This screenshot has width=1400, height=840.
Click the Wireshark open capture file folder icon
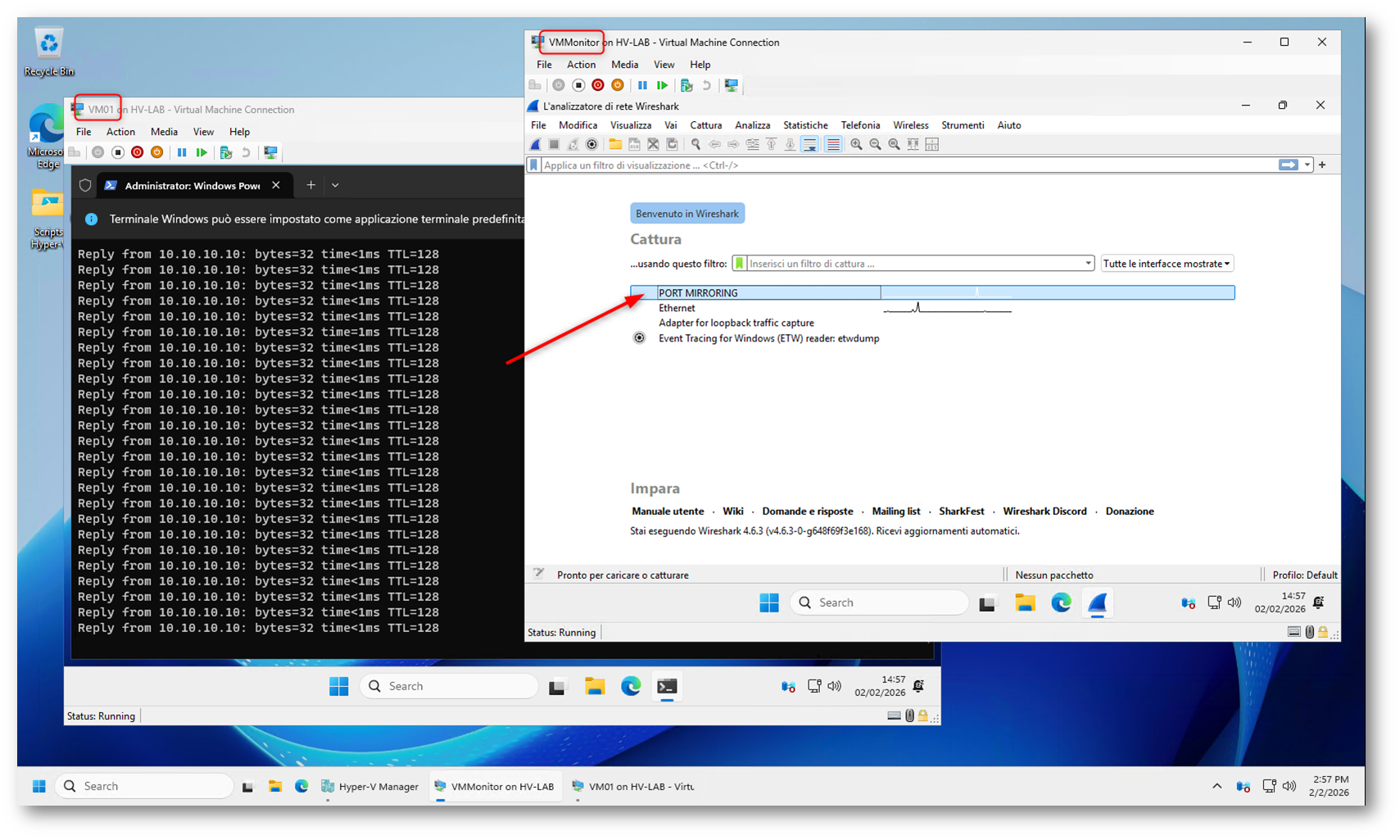[614, 145]
